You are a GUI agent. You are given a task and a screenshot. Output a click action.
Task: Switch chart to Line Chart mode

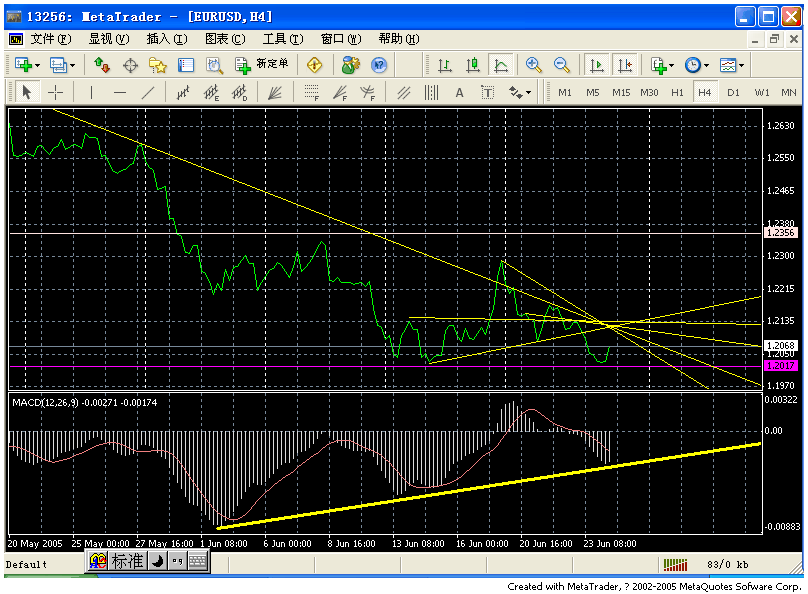tap(501, 65)
